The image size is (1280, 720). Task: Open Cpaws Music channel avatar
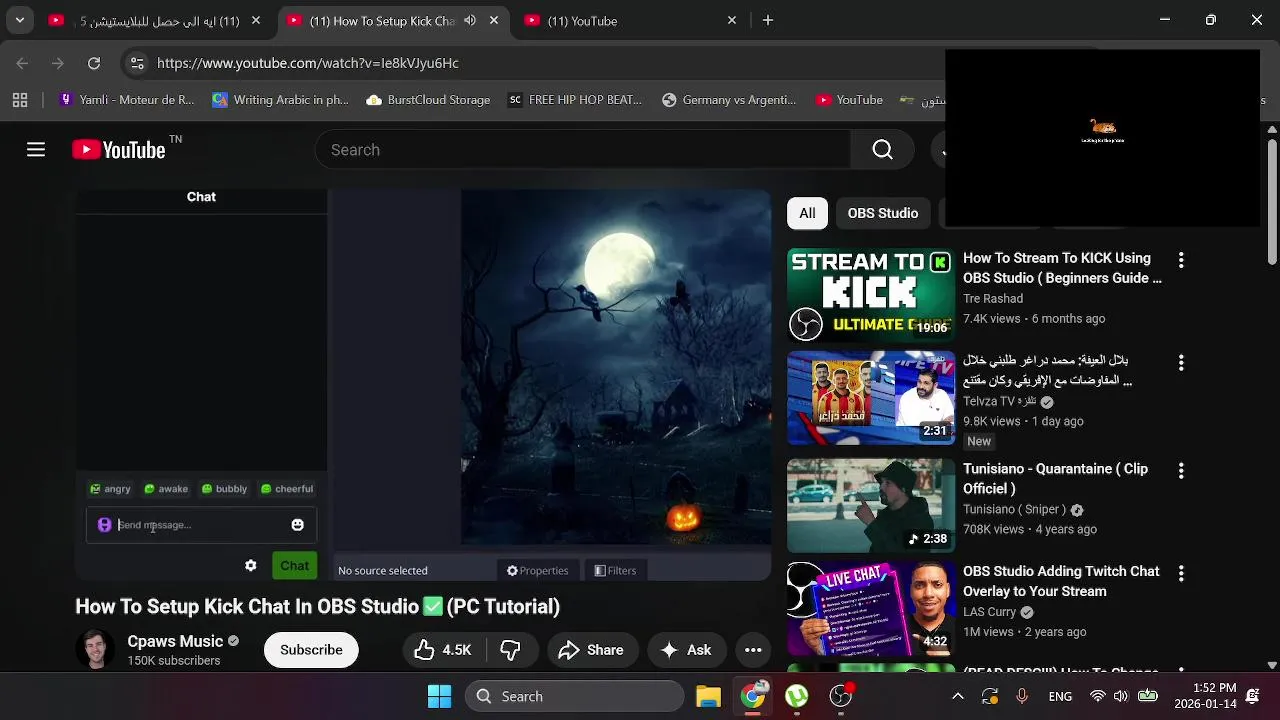95,650
